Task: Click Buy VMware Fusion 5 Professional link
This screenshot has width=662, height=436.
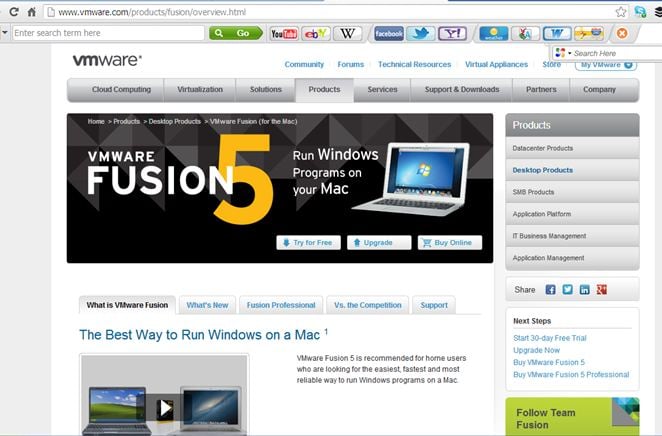Action: pos(571,374)
